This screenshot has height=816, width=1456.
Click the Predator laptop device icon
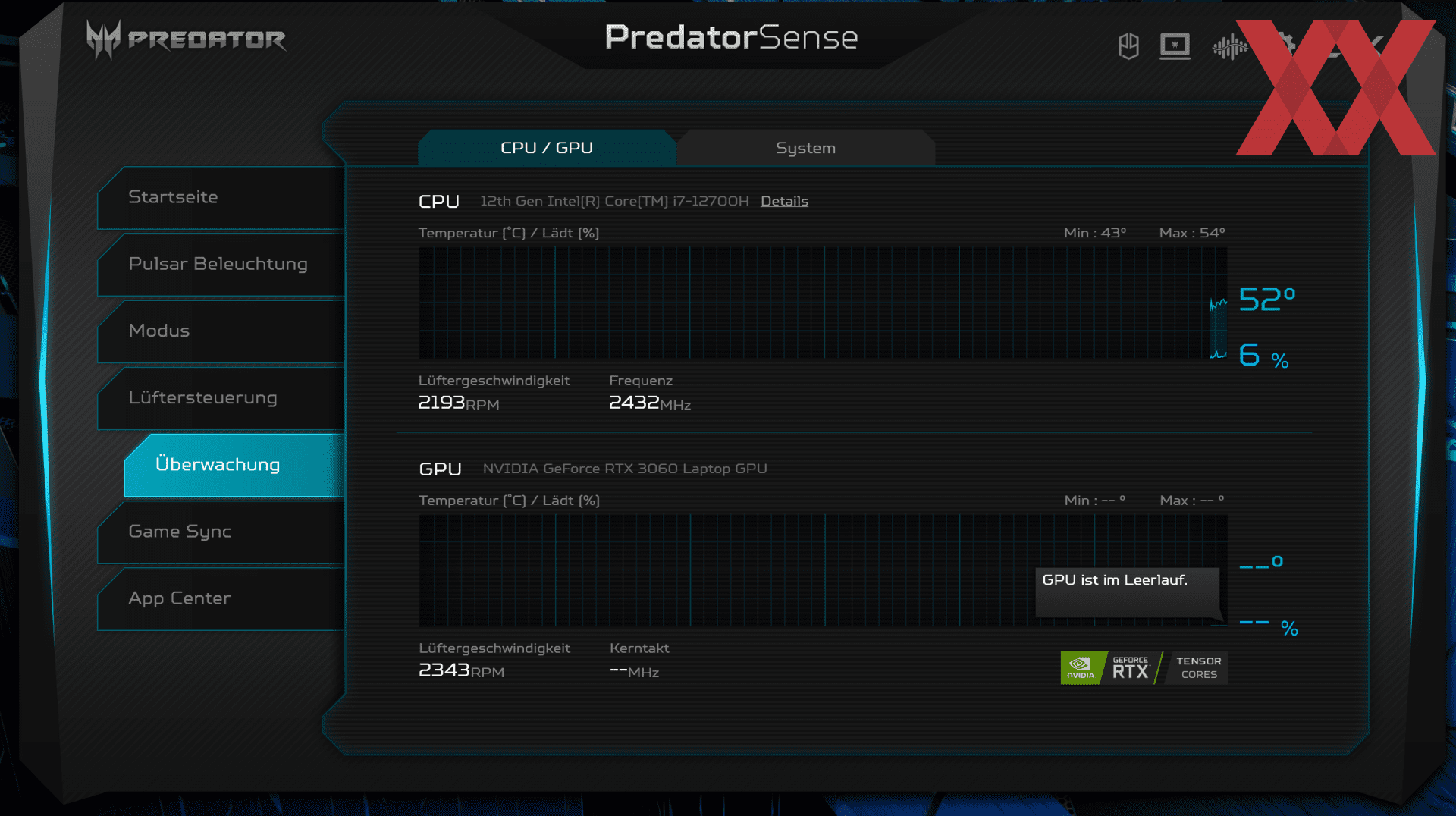click(x=1175, y=46)
